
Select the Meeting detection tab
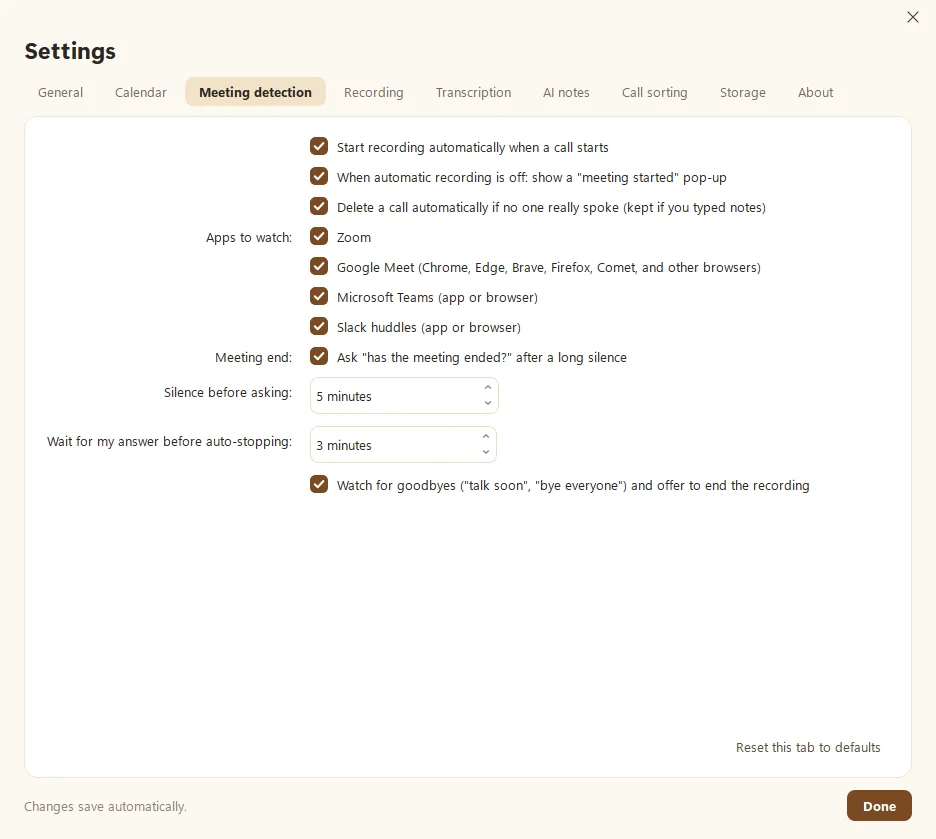pyautogui.click(x=255, y=92)
